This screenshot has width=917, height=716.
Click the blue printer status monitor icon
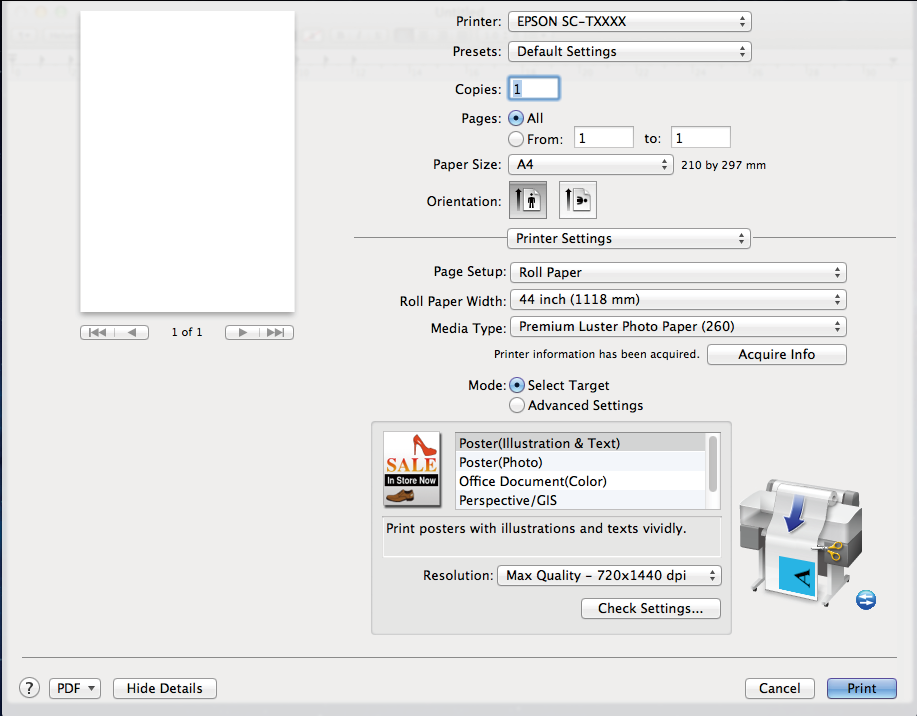[866, 600]
